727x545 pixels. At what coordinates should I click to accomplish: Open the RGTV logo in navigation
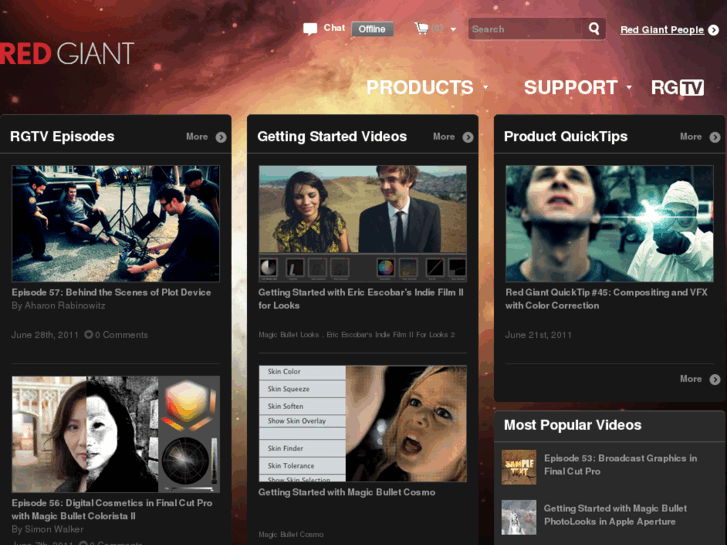(677, 87)
